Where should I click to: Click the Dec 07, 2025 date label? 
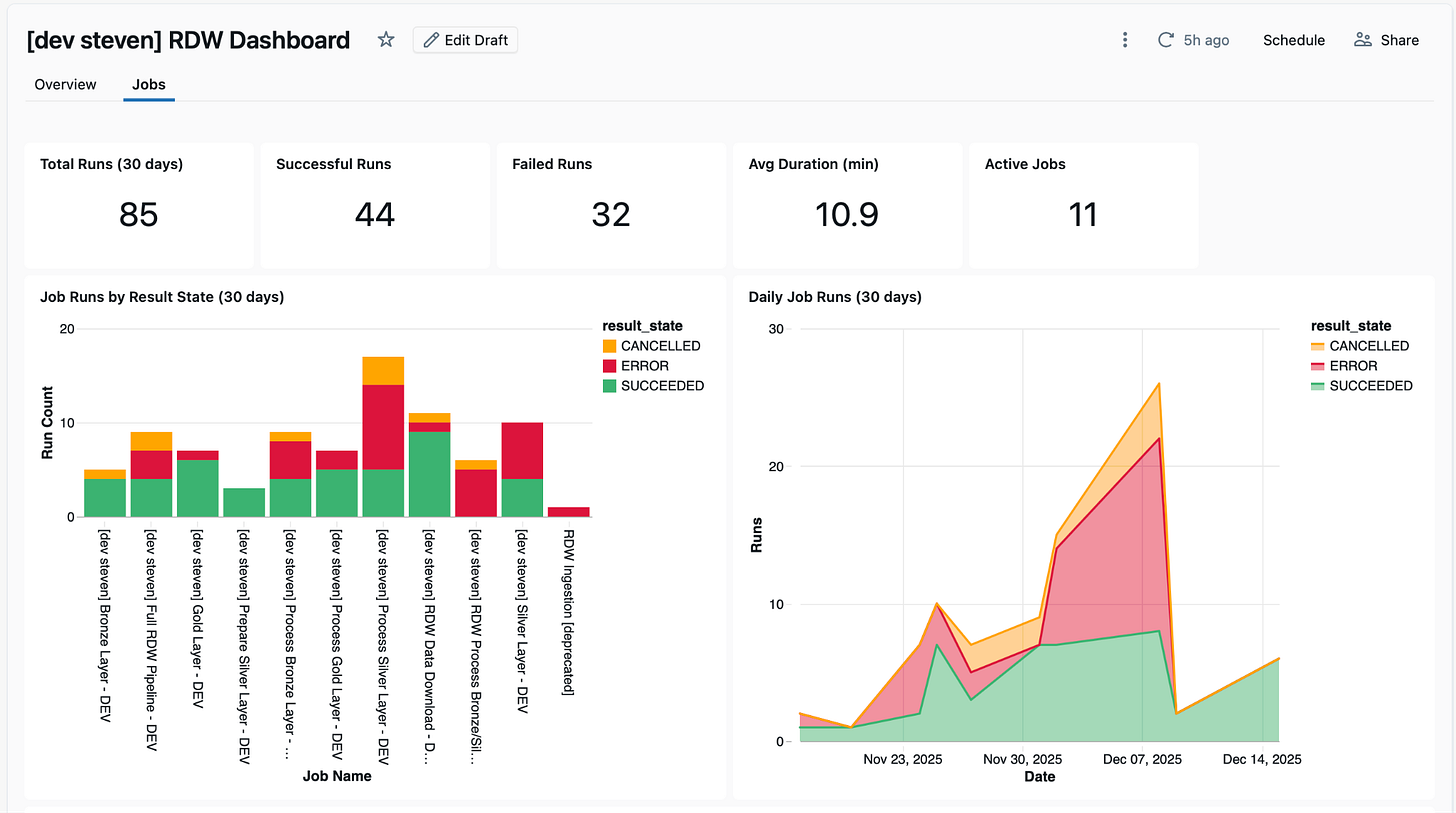pyautogui.click(x=1142, y=760)
